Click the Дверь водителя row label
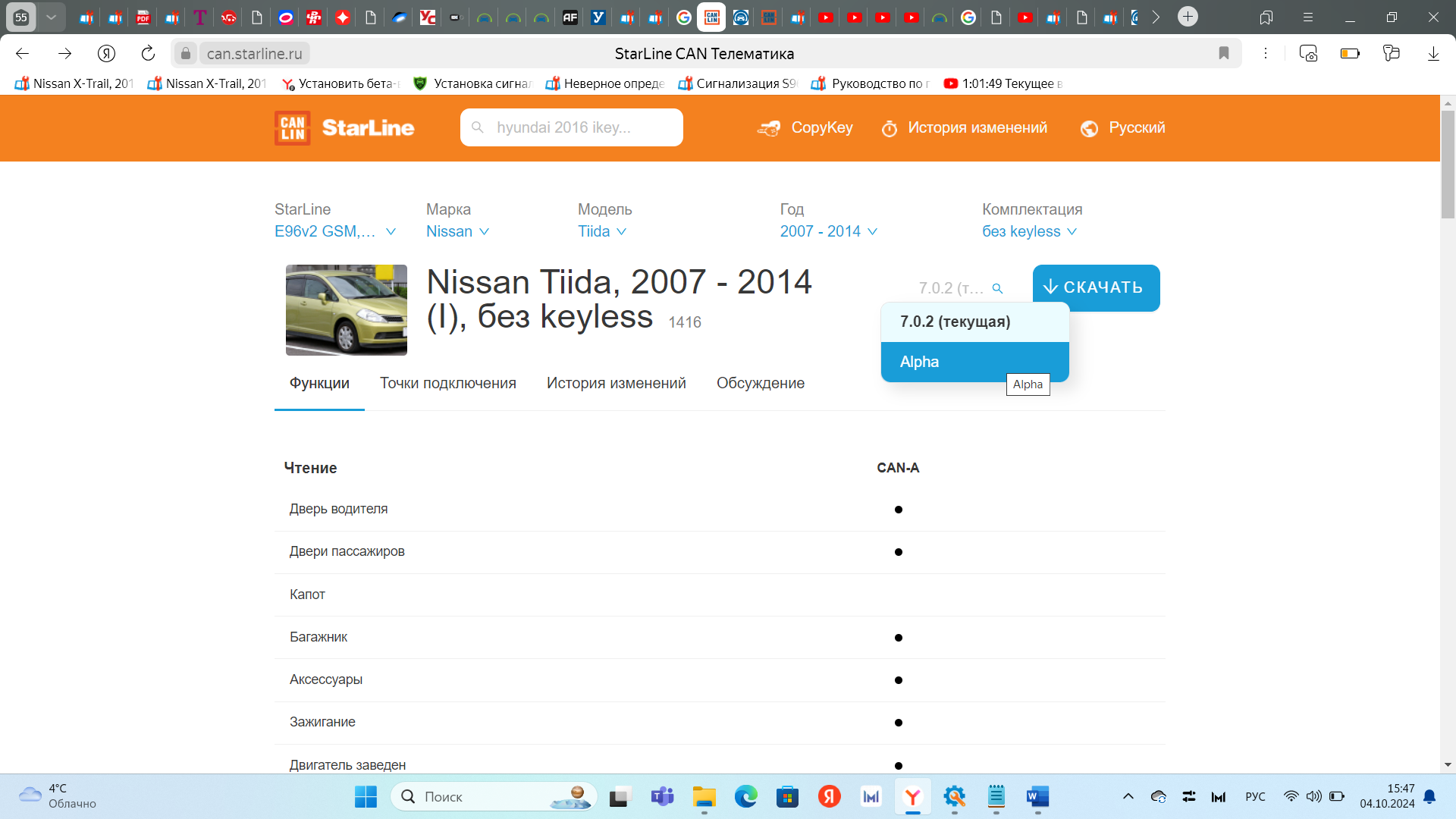 click(338, 509)
